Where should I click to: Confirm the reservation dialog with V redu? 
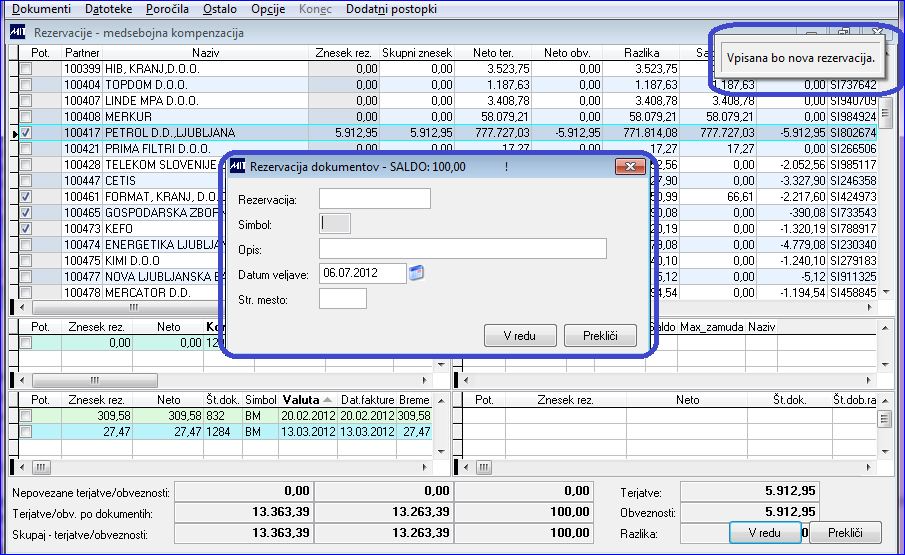(520, 335)
